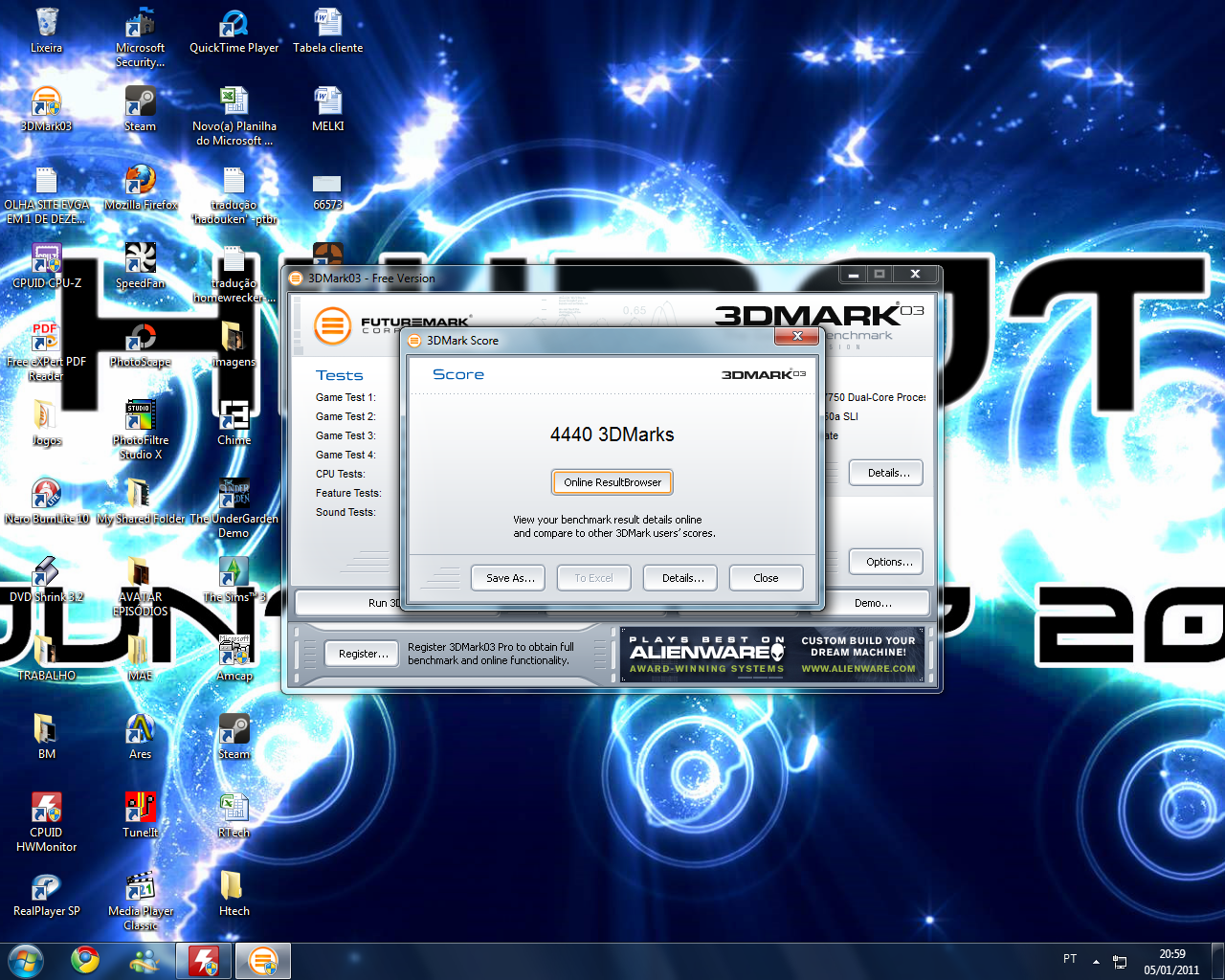Open Free eXPert PDF Reader
Screen dimensions: 1225x980
point(46,351)
